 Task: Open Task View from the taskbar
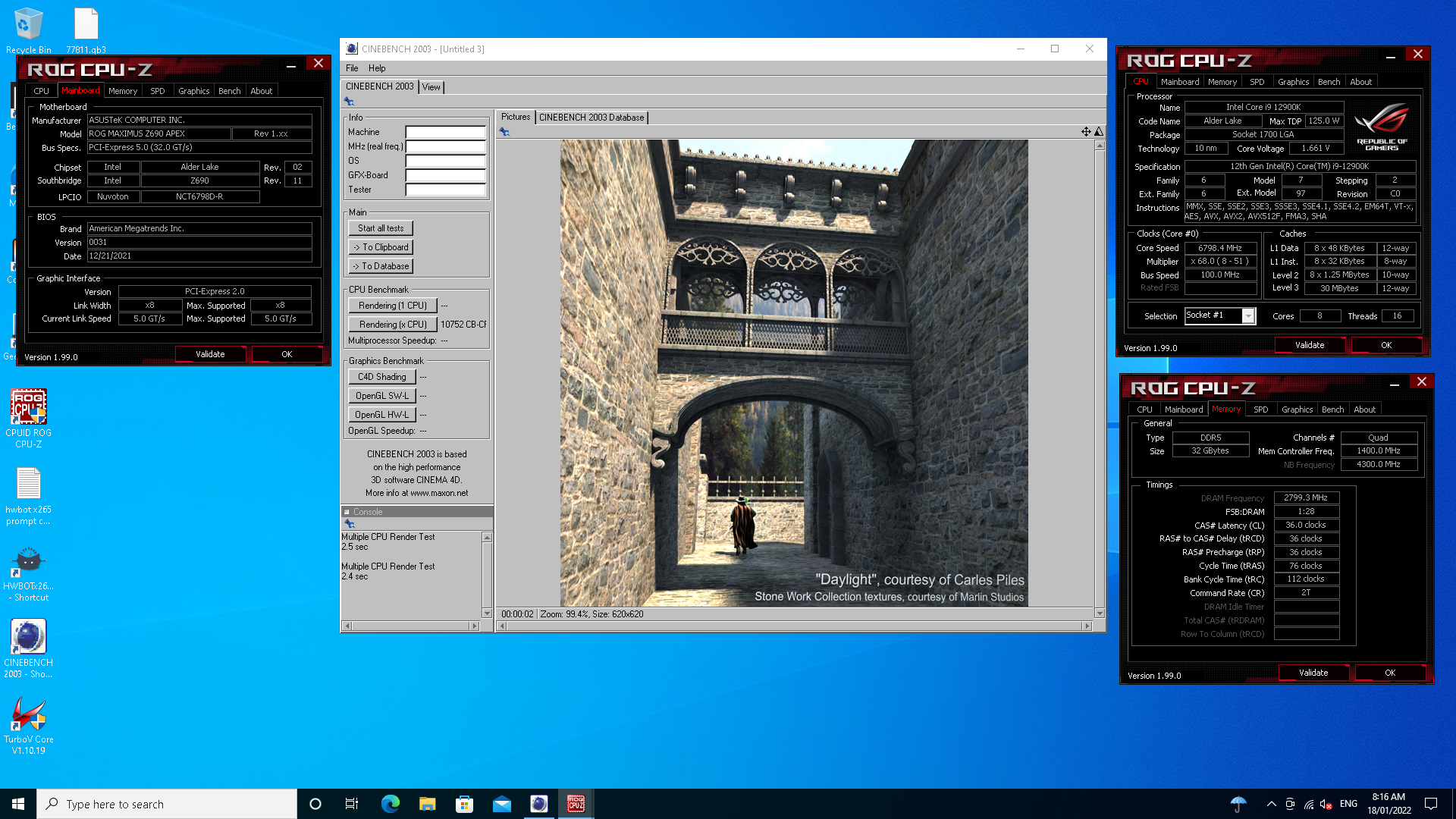click(352, 804)
